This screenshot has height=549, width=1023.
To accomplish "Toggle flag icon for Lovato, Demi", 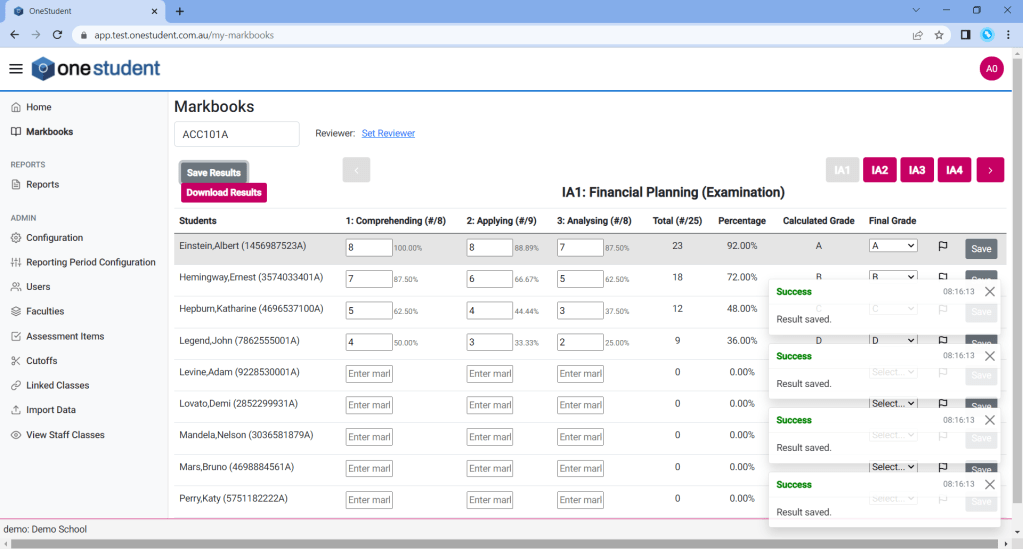I will (942, 404).
